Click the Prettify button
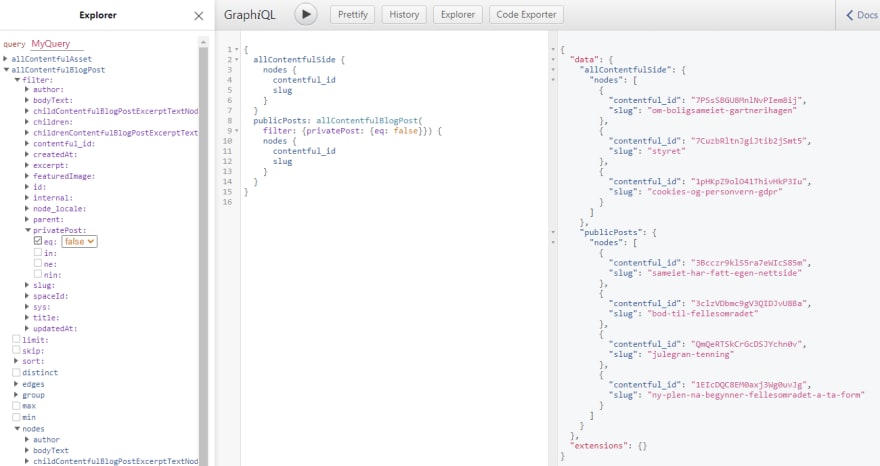 pos(352,15)
